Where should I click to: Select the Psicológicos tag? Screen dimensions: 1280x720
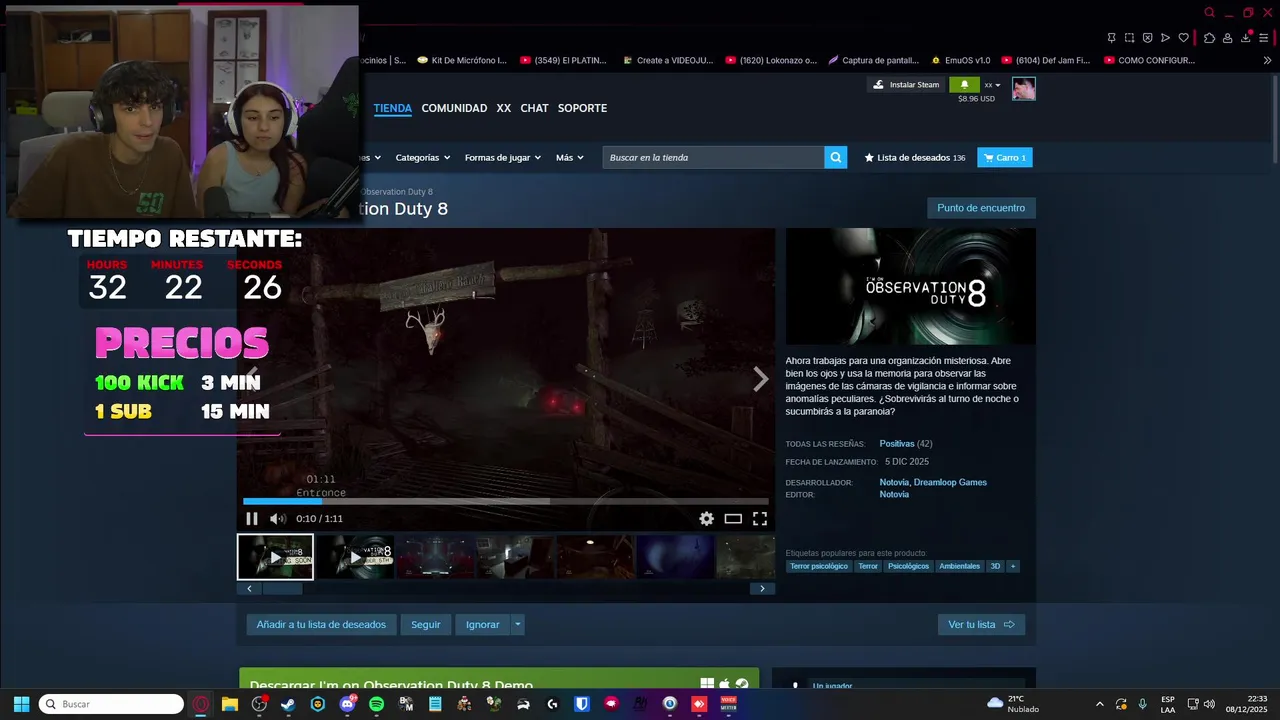[x=908, y=566]
